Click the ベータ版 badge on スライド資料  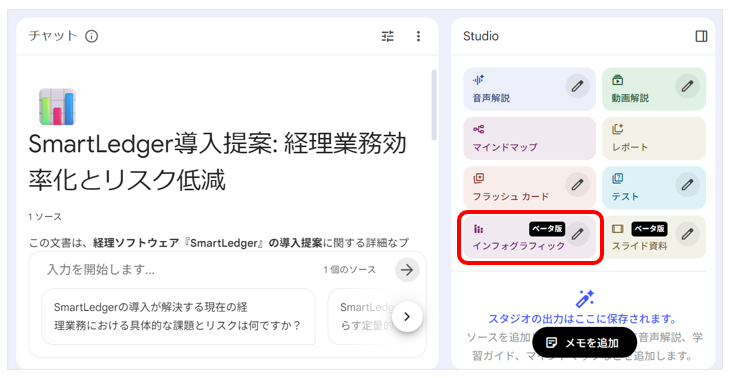click(649, 229)
